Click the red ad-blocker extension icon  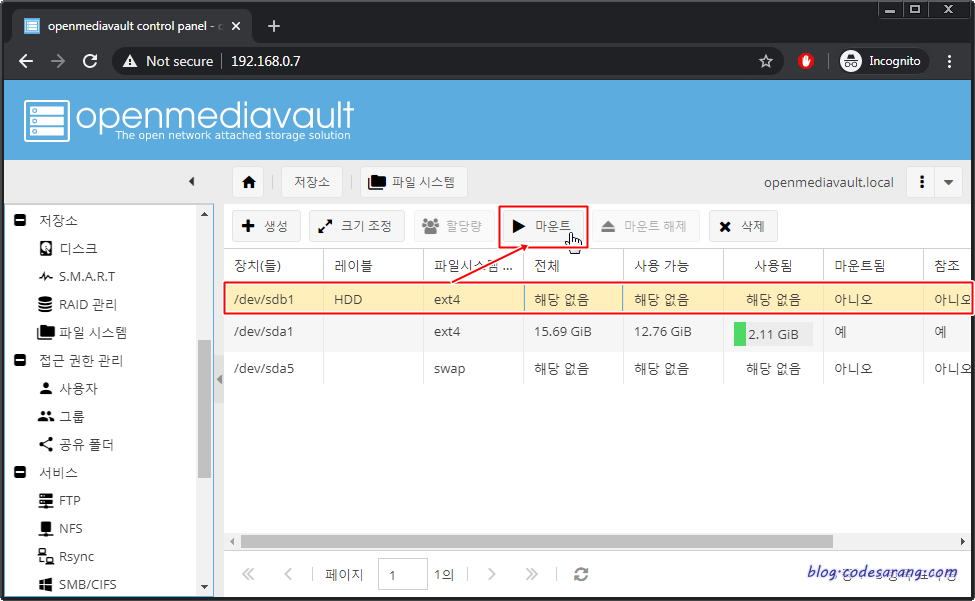click(x=806, y=61)
